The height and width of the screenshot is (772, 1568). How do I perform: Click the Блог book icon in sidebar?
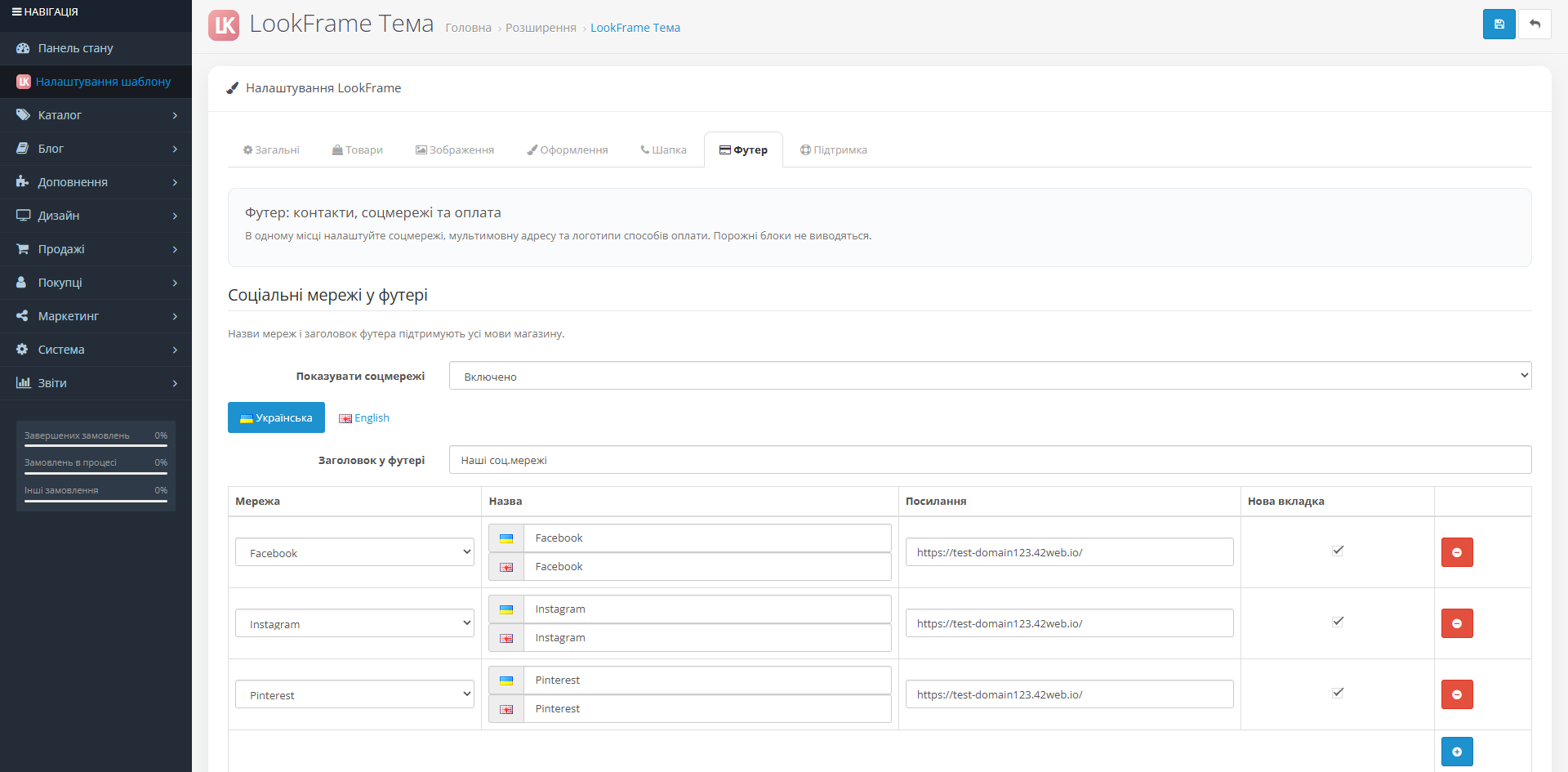click(23, 149)
